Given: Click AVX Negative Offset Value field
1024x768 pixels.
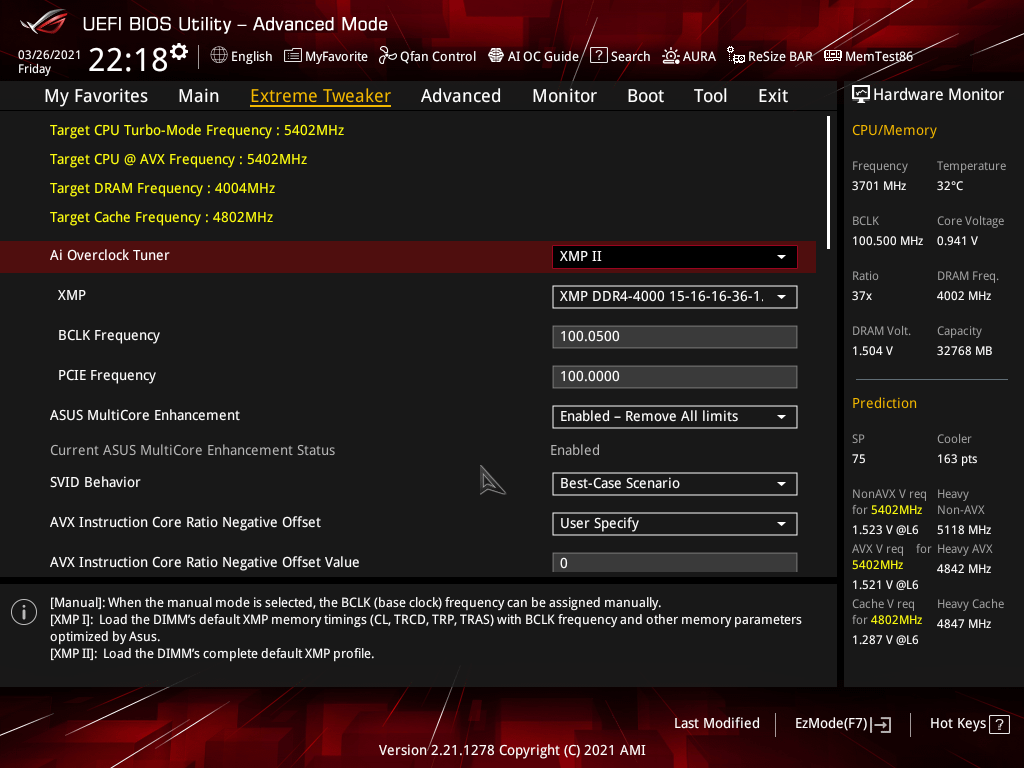Looking at the screenshot, I should pyautogui.click(x=675, y=563).
